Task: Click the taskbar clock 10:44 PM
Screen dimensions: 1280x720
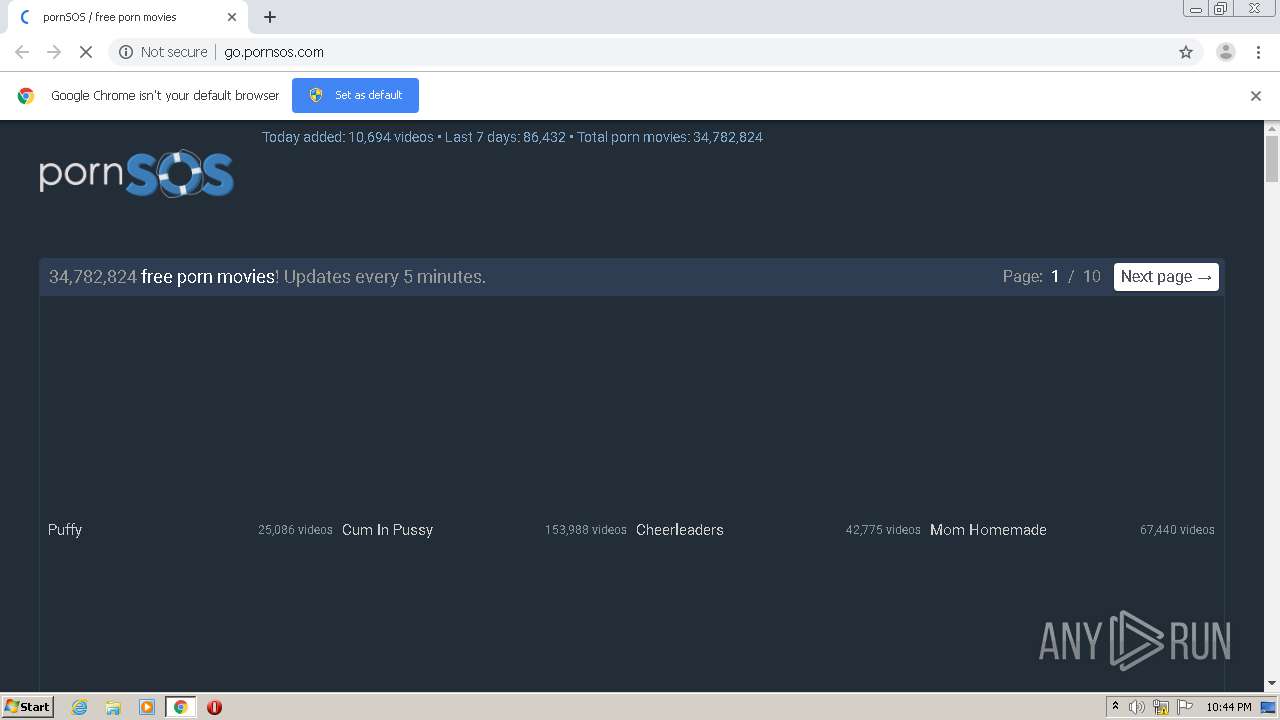Action: (1229, 707)
